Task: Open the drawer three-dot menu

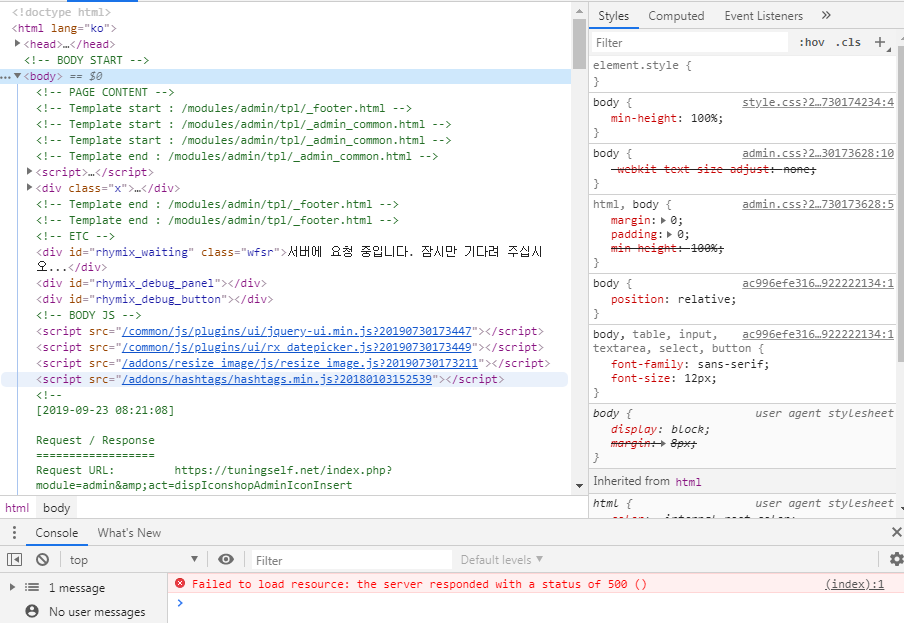Action: [14, 533]
